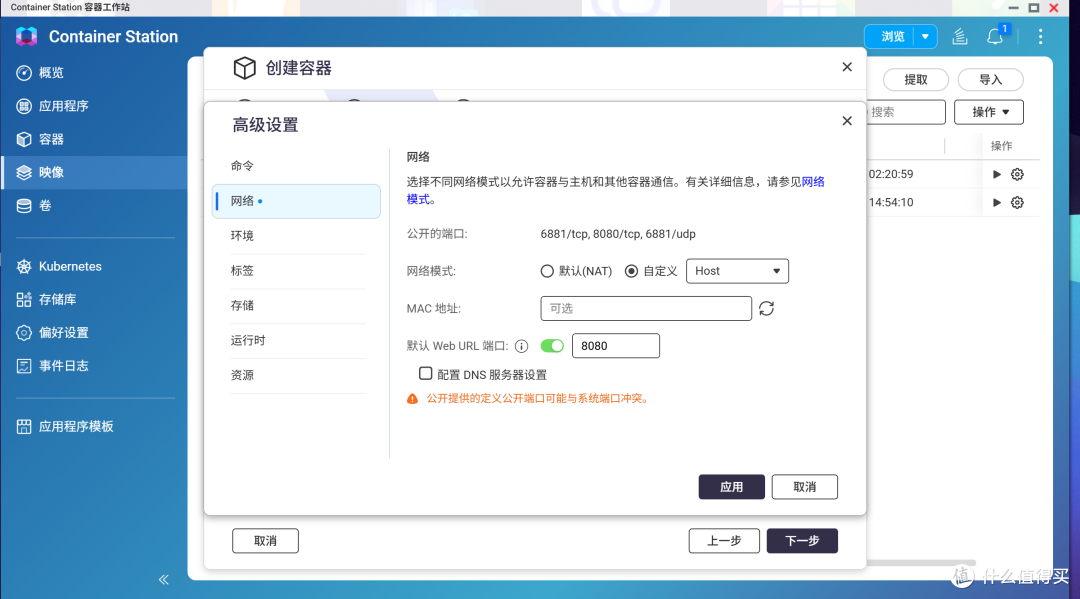The height and width of the screenshot is (599, 1080).
Task: Click the 搜索 search field
Action: click(x=906, y=112)
